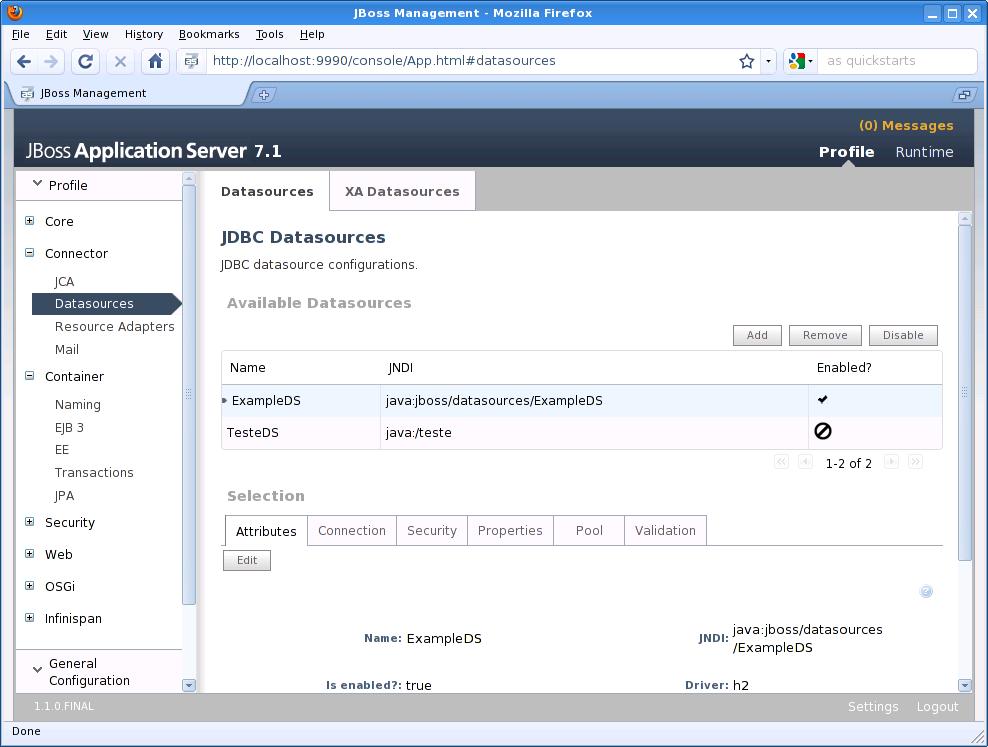Click the Add datasource button
Image resolution: width=988 pixels, height=747 pixels.
(757, 335)
